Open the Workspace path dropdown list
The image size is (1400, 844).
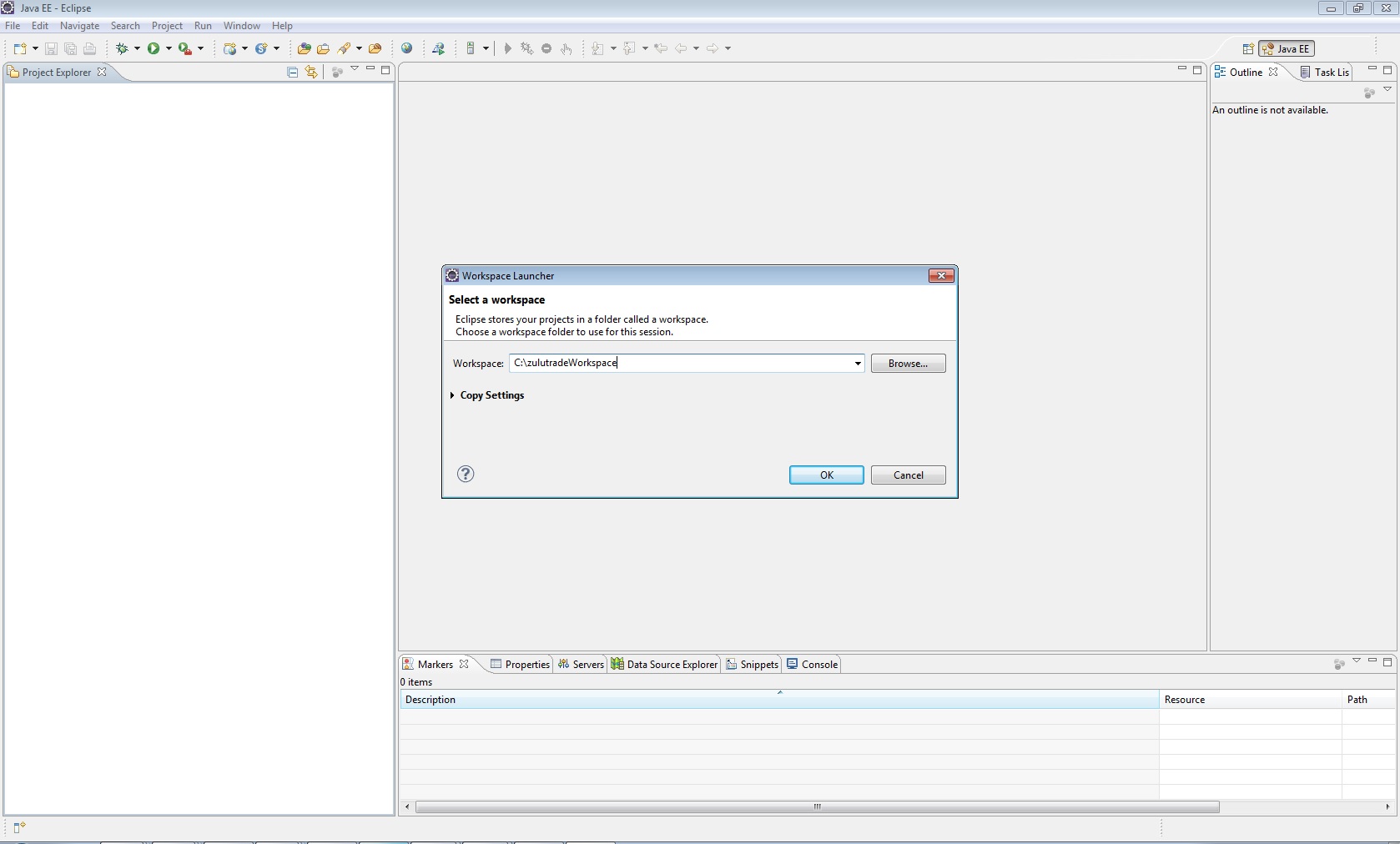[857, 364]
